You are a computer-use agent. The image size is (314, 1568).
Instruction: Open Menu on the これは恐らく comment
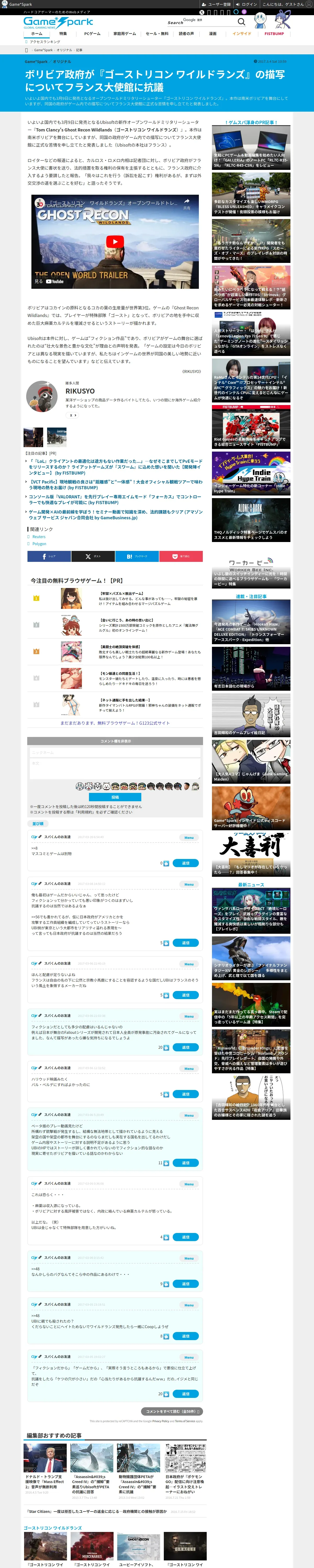tap(189, 1184)
